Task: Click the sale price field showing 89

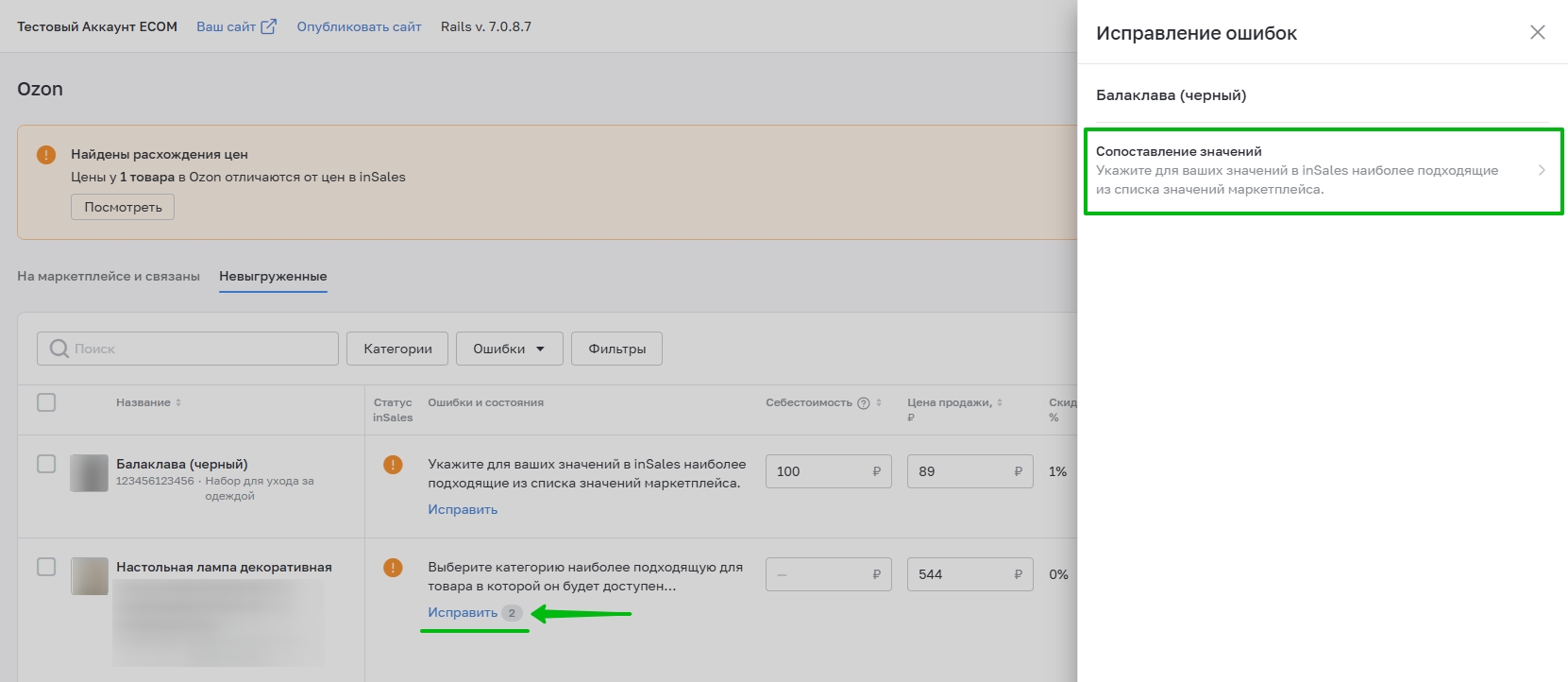Action: (969, 471)
